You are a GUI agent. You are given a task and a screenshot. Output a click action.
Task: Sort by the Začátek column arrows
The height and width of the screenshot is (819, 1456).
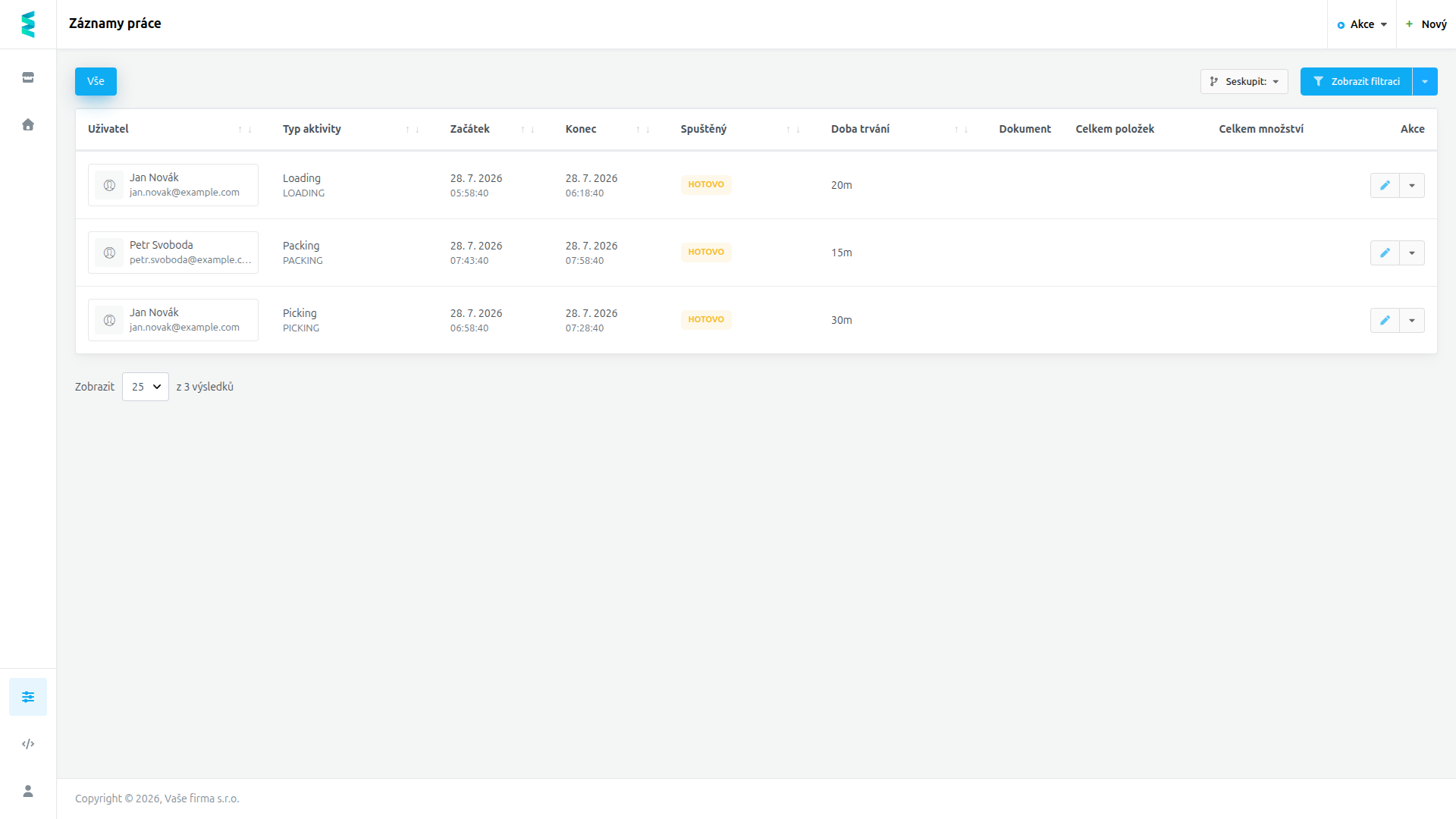[x=528, y=130]
